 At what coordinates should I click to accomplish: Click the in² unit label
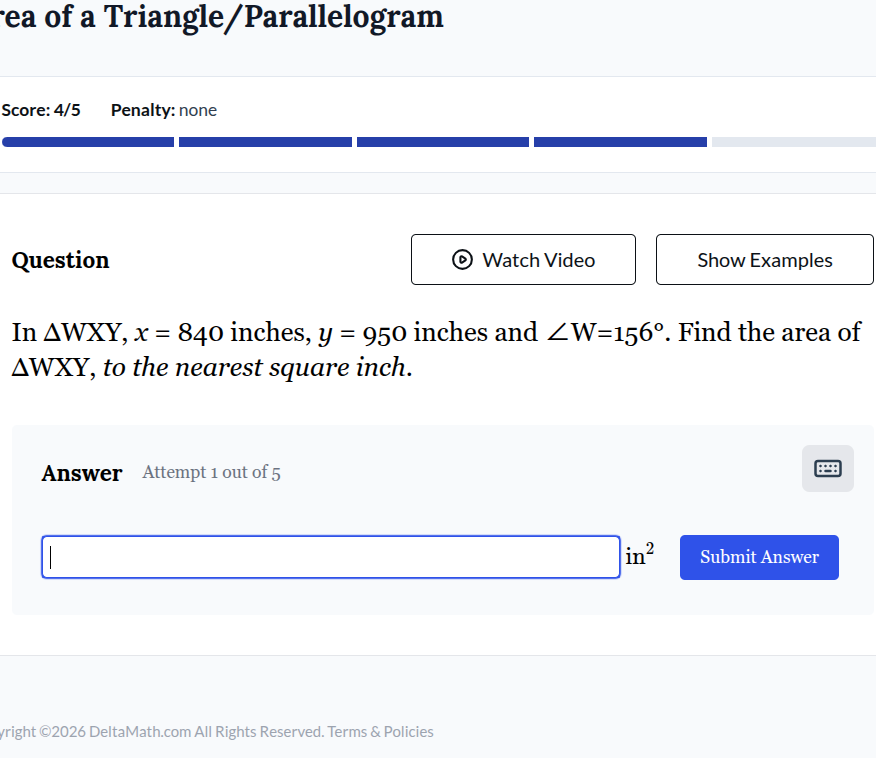click(640, 556)
